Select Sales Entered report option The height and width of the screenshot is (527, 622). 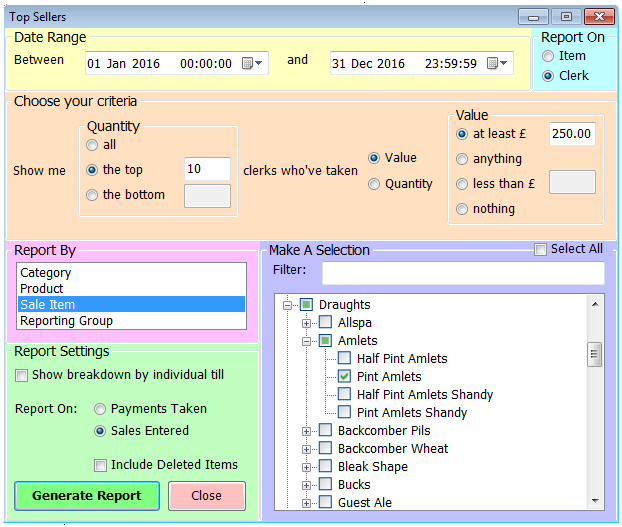[100, 431]
